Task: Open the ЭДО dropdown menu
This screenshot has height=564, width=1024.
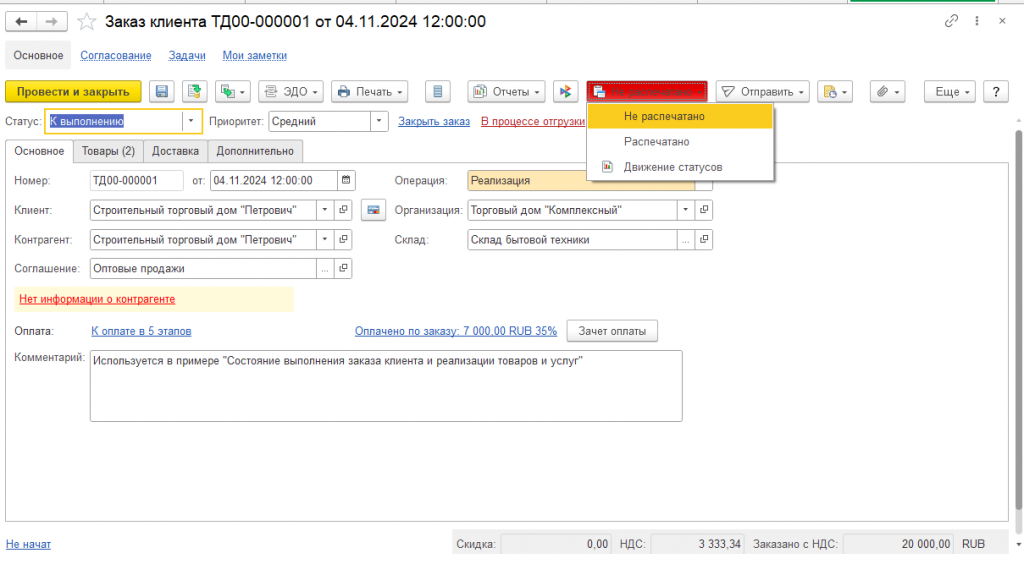Action: [291, 92]
